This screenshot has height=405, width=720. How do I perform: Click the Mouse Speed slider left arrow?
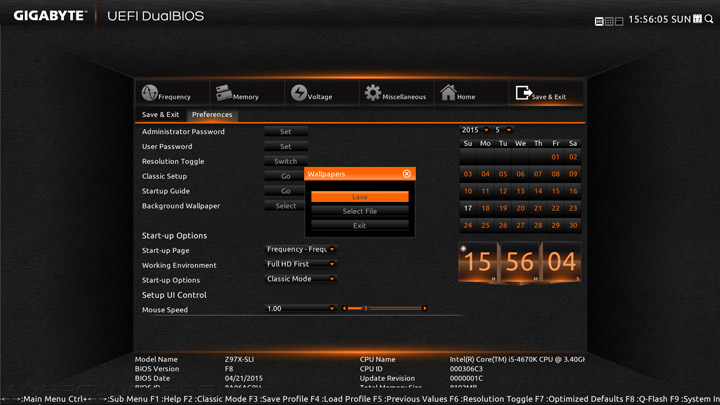click(344, 309)
